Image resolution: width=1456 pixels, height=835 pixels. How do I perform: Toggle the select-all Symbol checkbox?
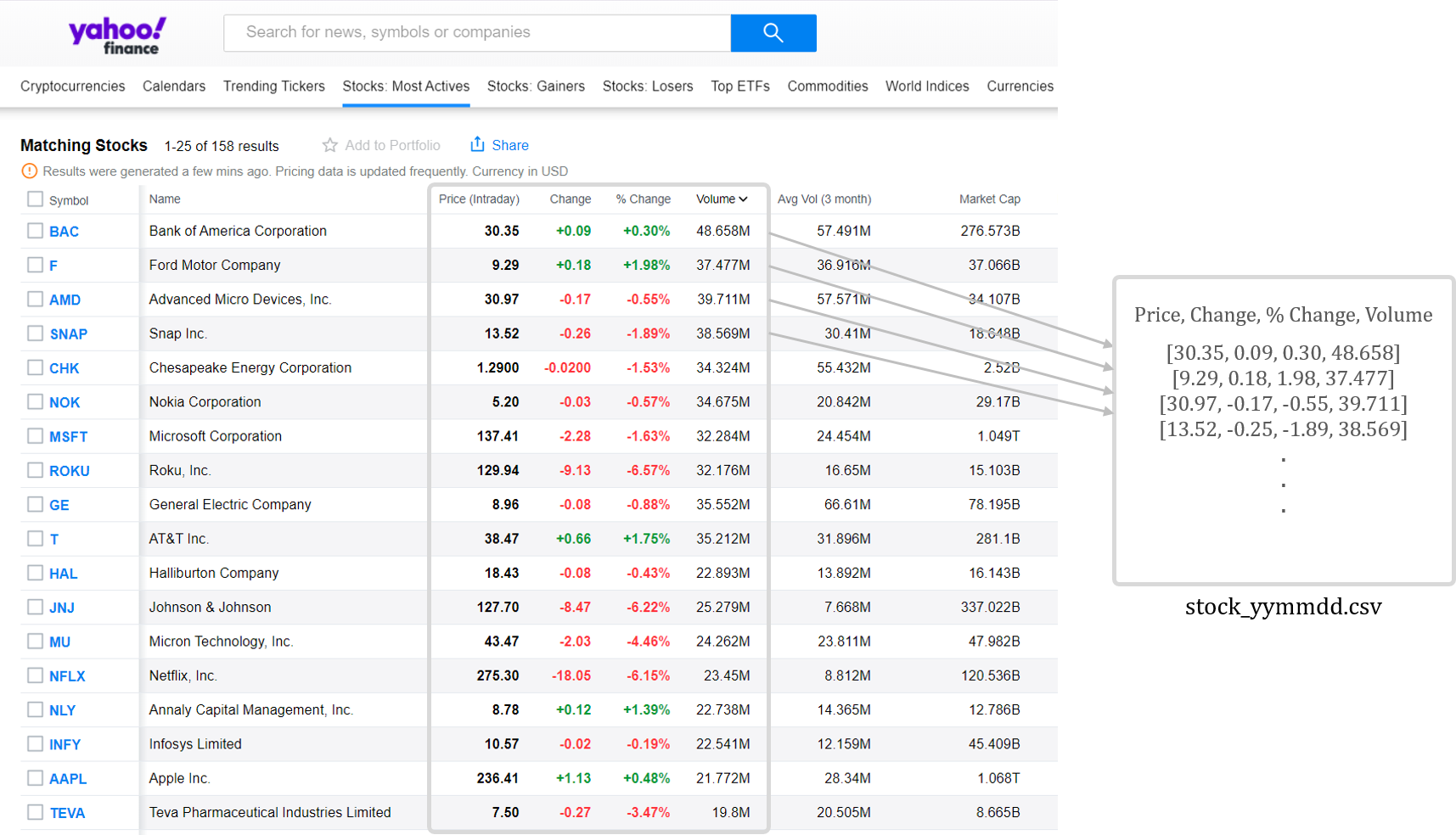pos(35,199)
